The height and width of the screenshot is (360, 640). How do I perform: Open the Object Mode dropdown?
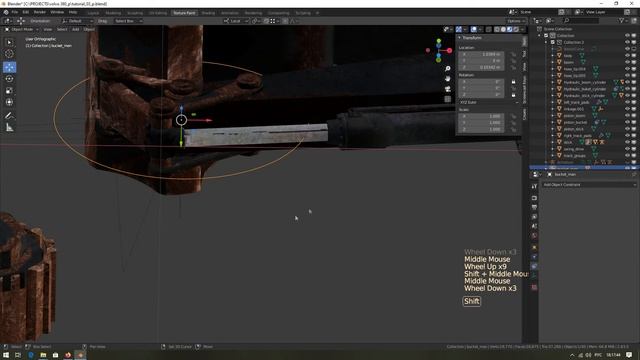tap(22, 29)
